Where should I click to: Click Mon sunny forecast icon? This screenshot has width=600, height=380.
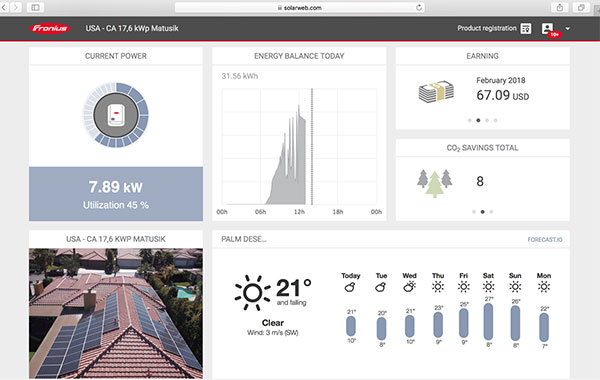click(544, 287)
